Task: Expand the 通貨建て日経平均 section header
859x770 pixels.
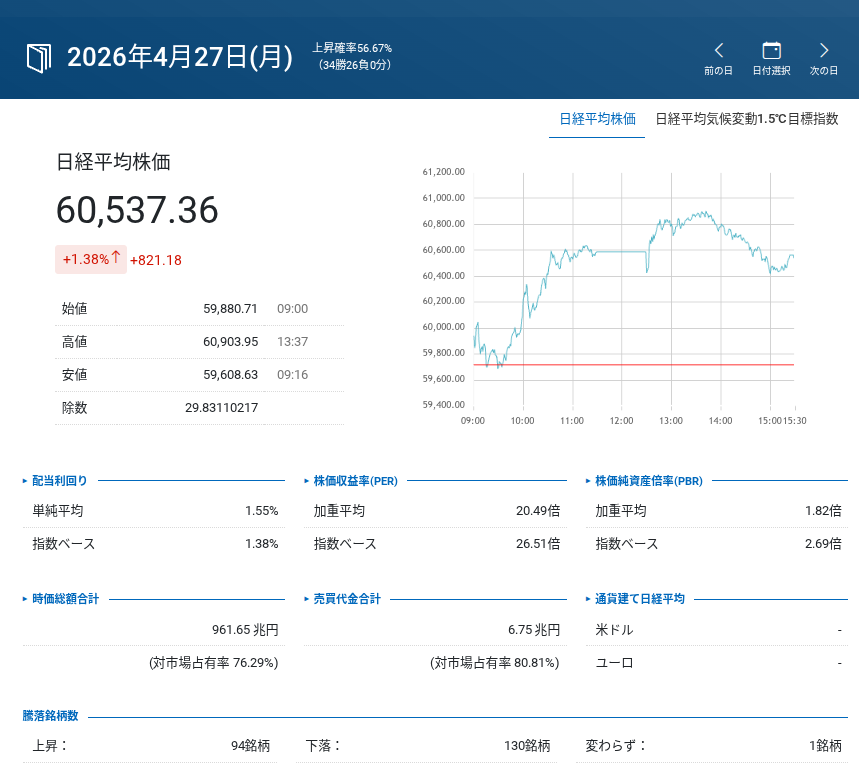Action: (639, 599)
